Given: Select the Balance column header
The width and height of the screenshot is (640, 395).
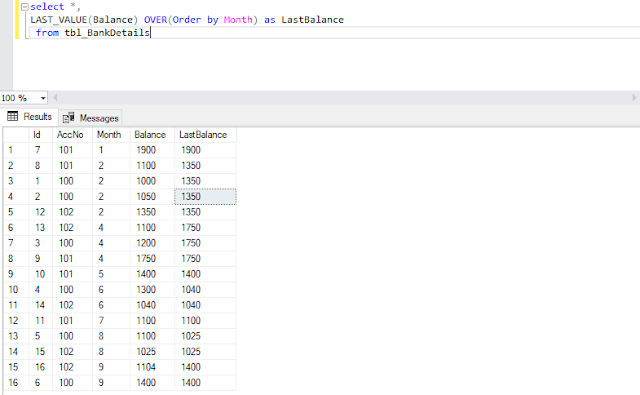Looking at the screenshot, I should point(152,135).
